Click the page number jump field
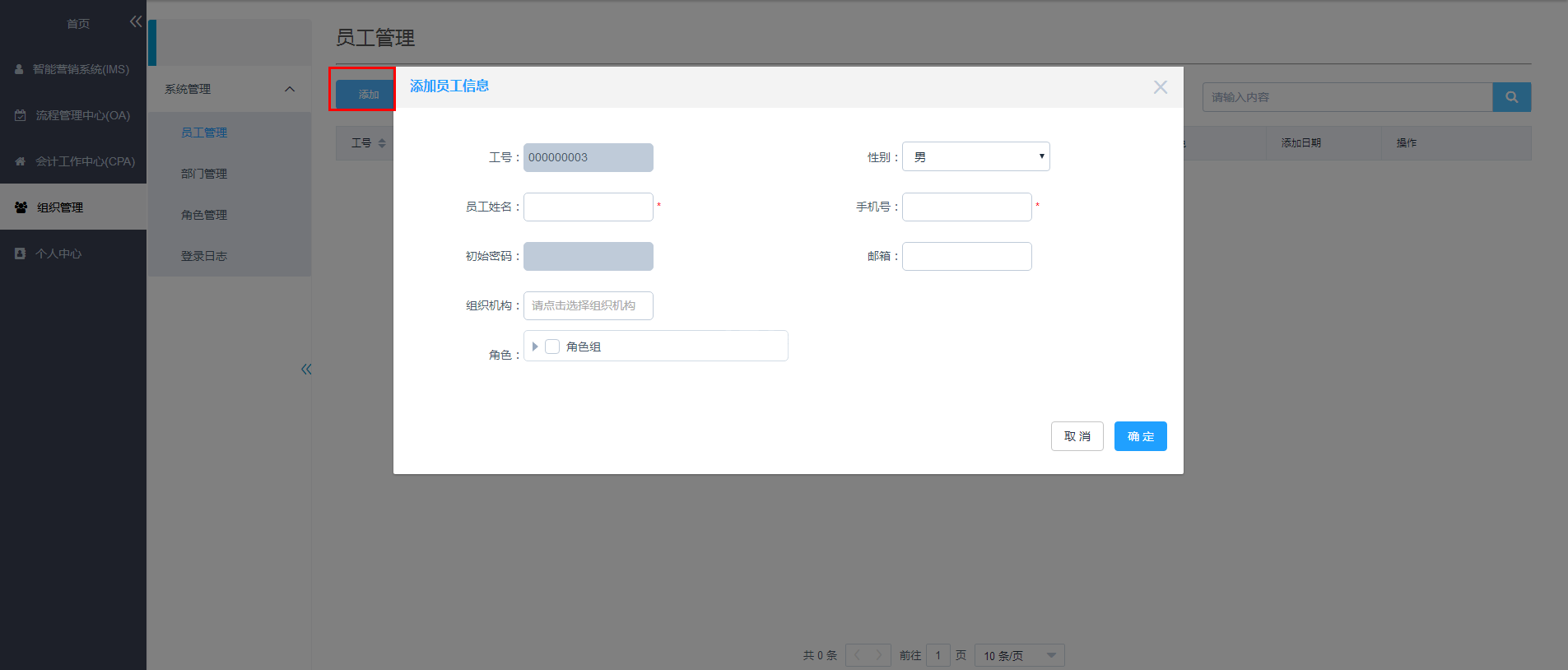The image size is (1568, 670). [938, 655]
